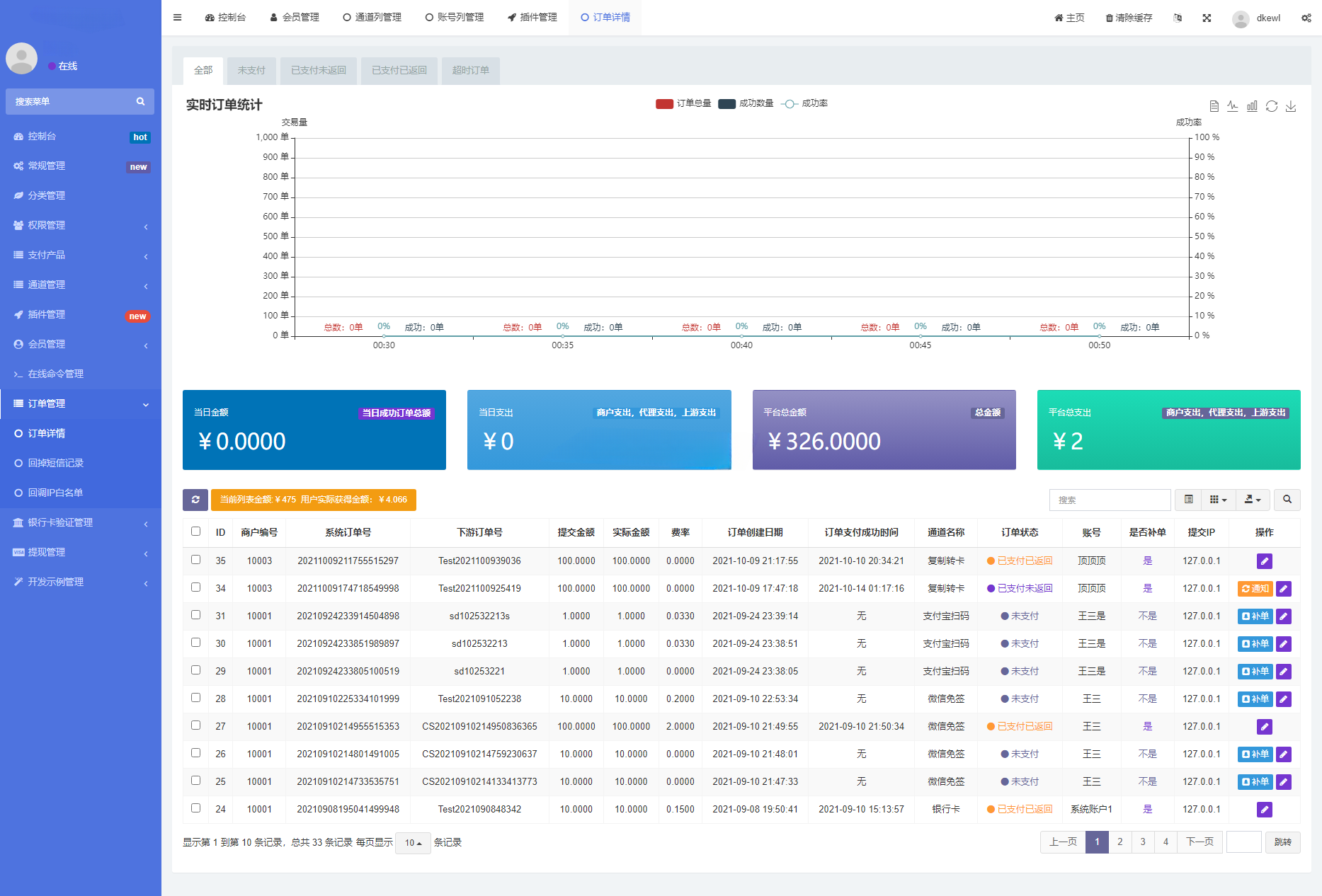Open 插件管理 in the top navigation
Viewport: 1322px width, 896px height.
coord(532,17)
